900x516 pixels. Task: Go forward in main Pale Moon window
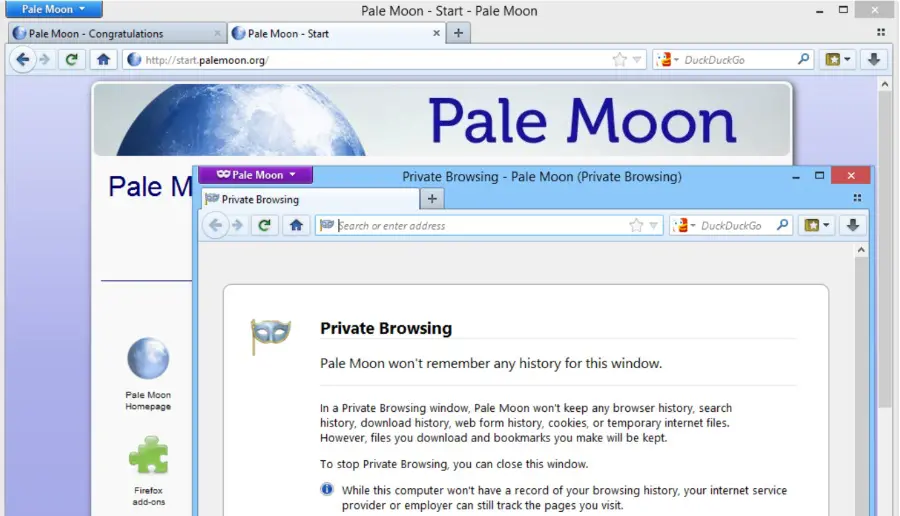[45, 60]
